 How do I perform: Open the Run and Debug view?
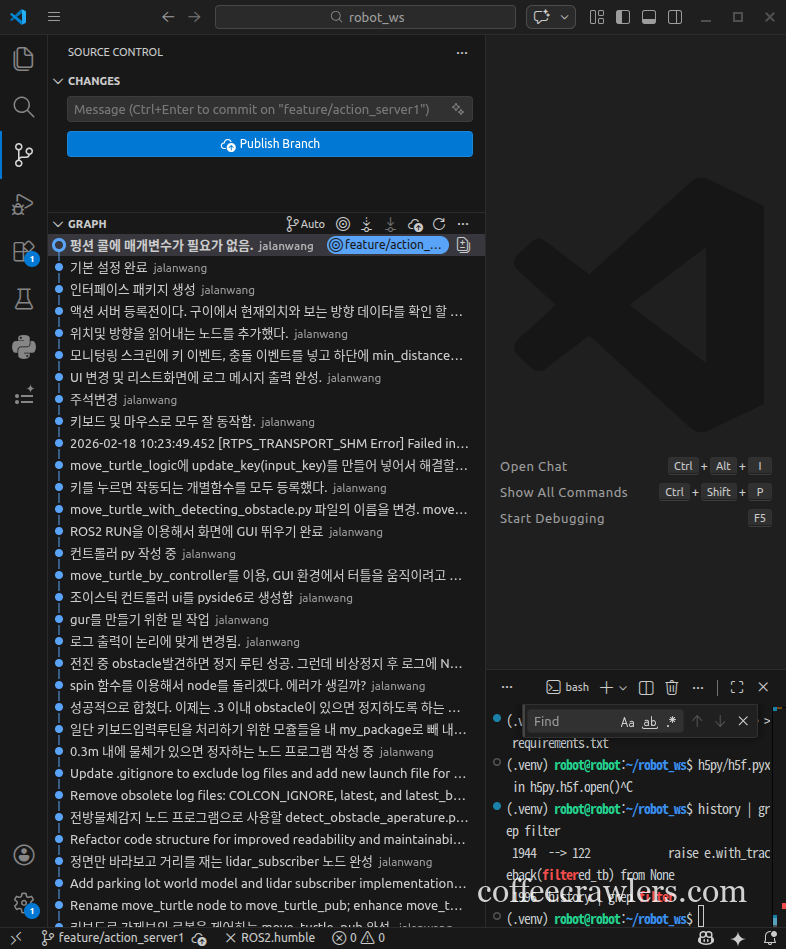(x=23, y=203)
